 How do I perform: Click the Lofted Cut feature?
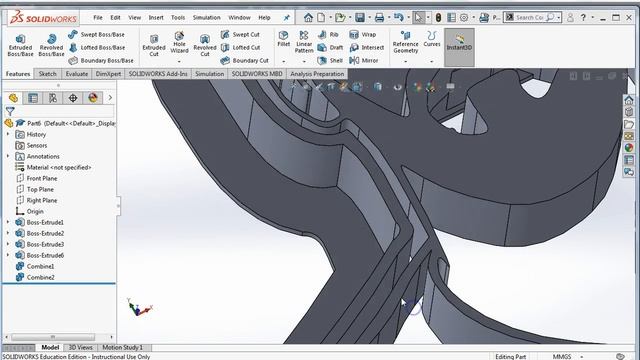pos(240,48)
